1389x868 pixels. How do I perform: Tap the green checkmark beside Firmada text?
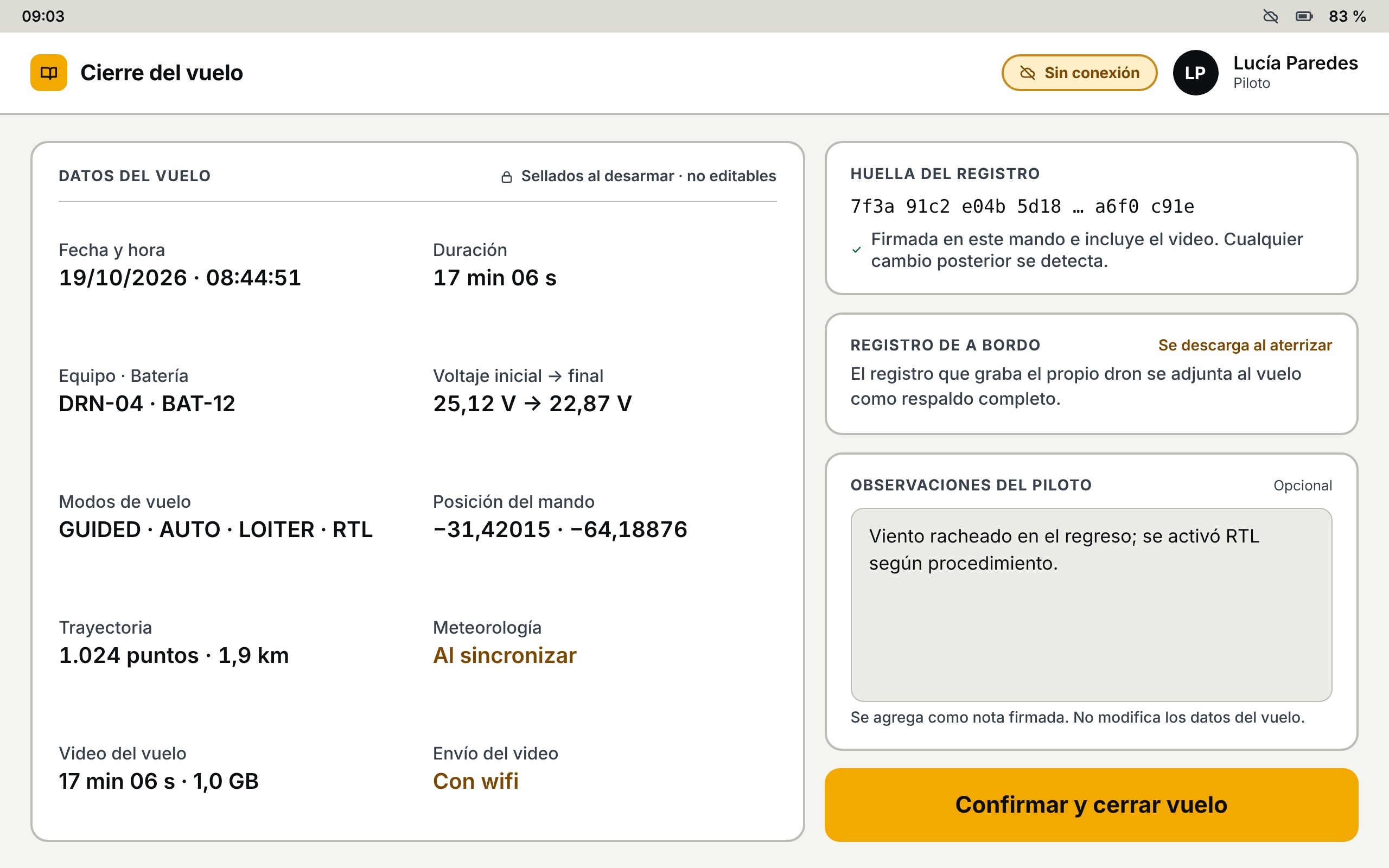pyautogui.click(x=856, y=250)
